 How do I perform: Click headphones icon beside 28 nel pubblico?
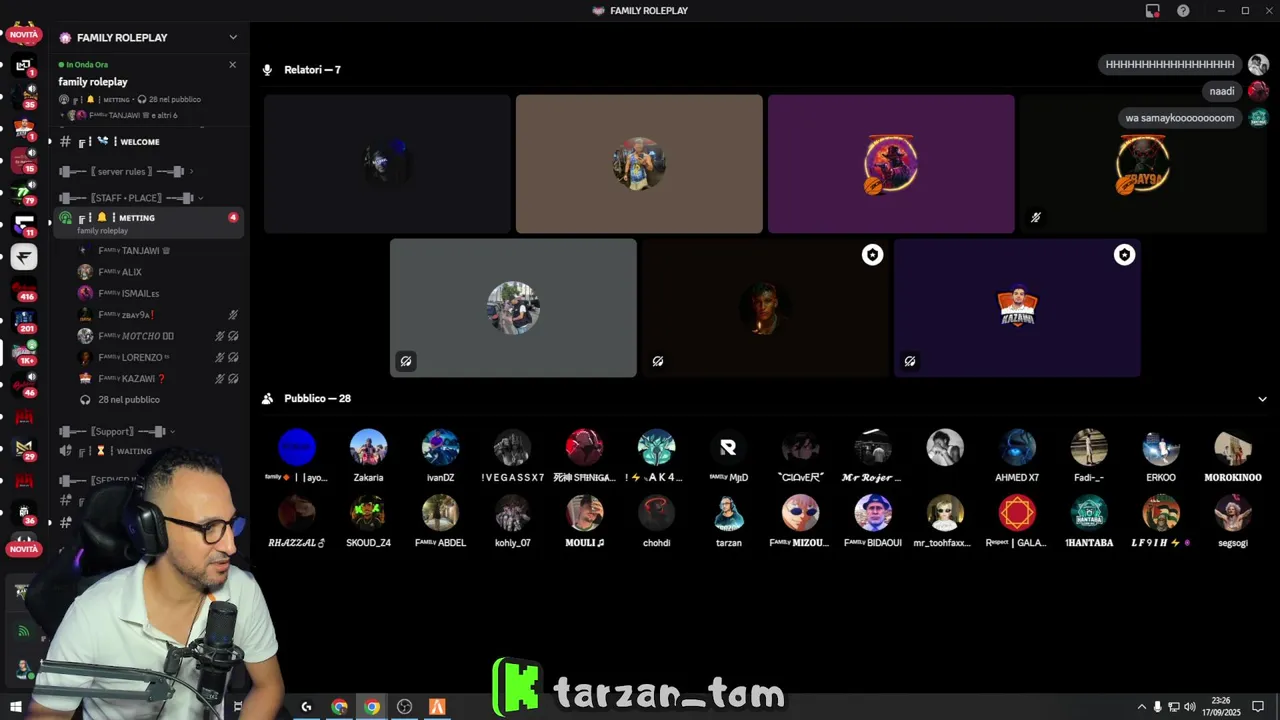coord(85,400)
